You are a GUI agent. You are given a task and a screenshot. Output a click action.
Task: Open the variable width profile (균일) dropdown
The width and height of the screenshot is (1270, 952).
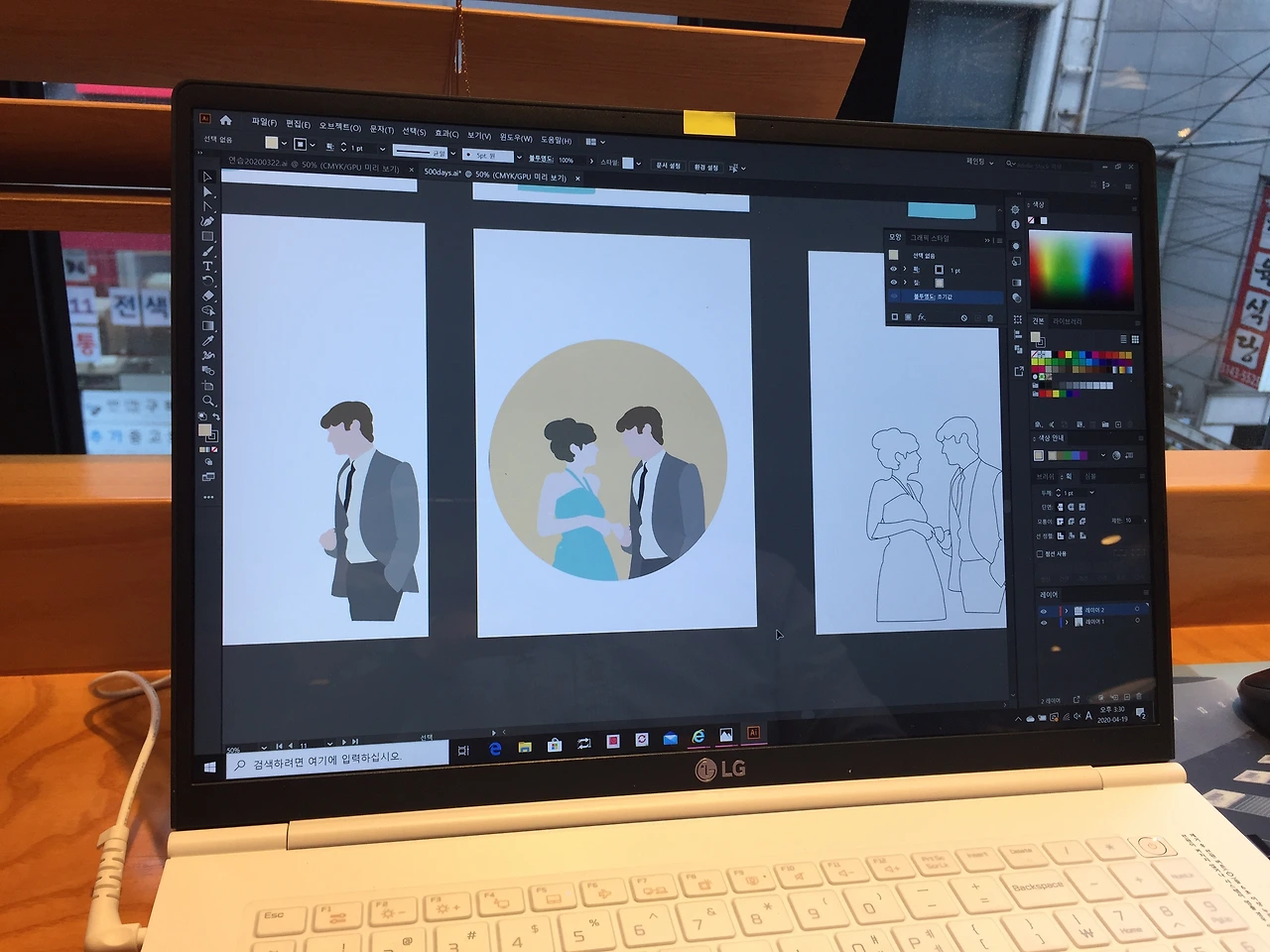click(453, 153)
